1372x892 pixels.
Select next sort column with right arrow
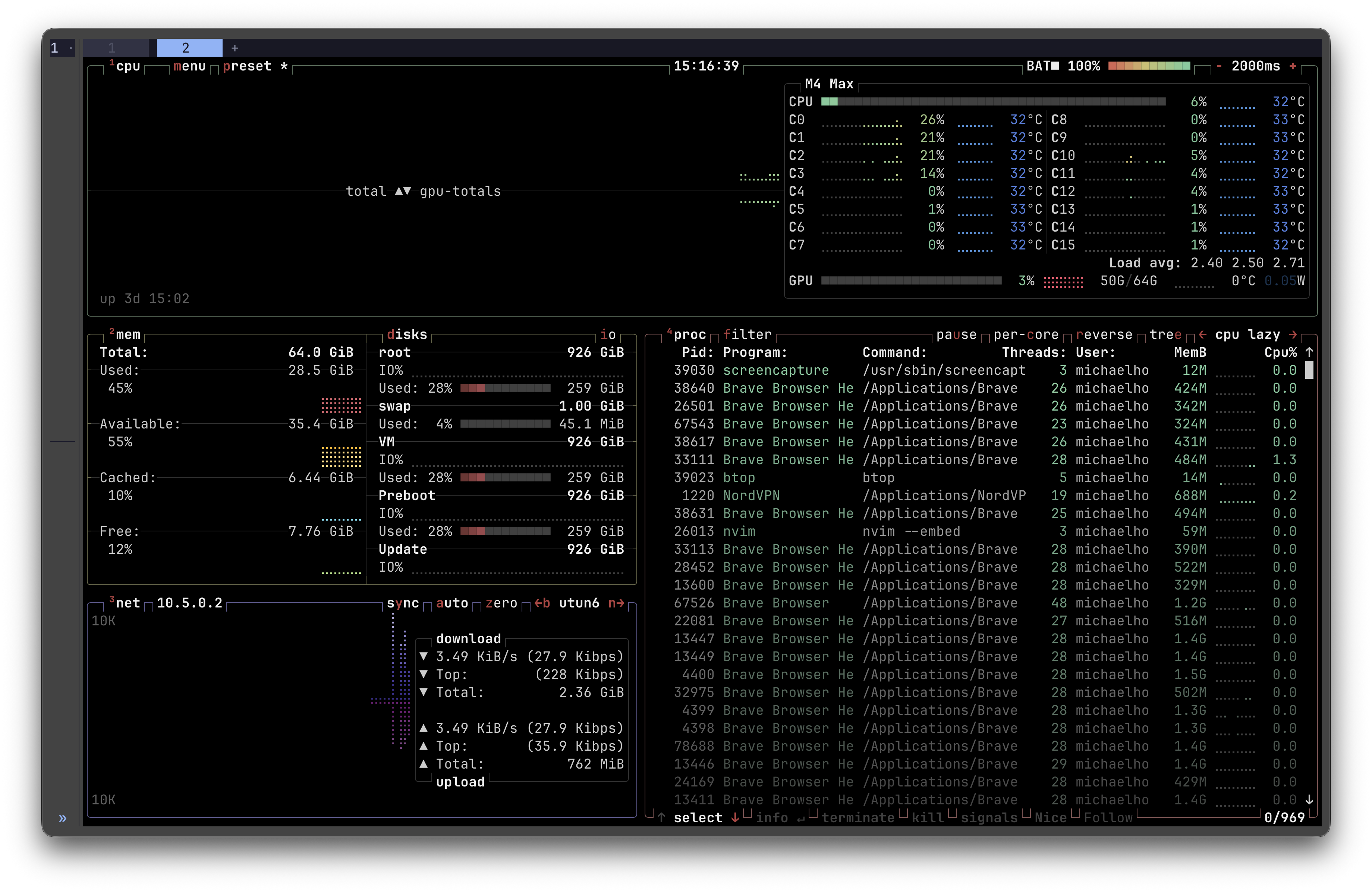1293,334
